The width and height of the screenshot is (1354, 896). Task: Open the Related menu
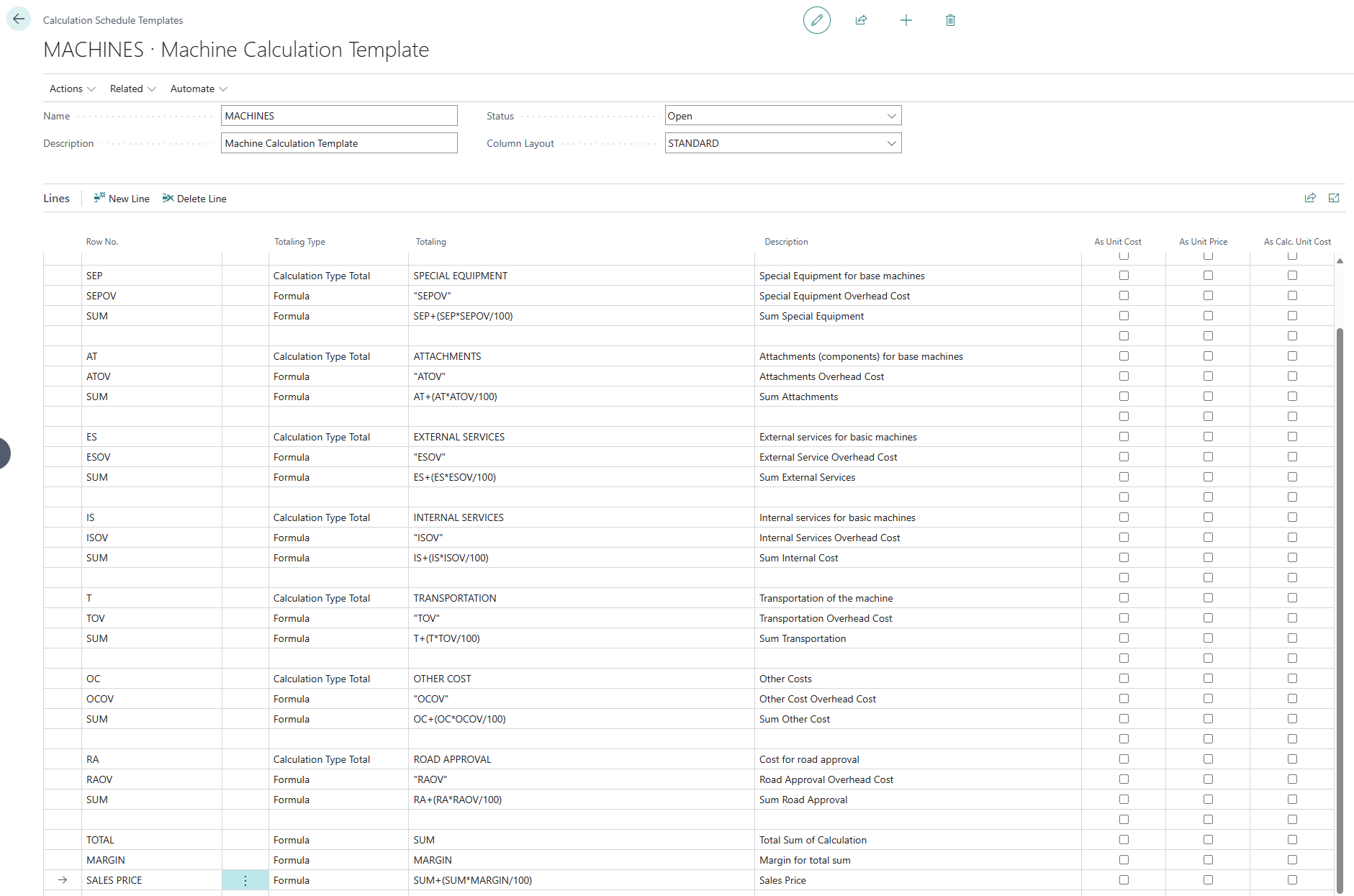pos(132,89)
